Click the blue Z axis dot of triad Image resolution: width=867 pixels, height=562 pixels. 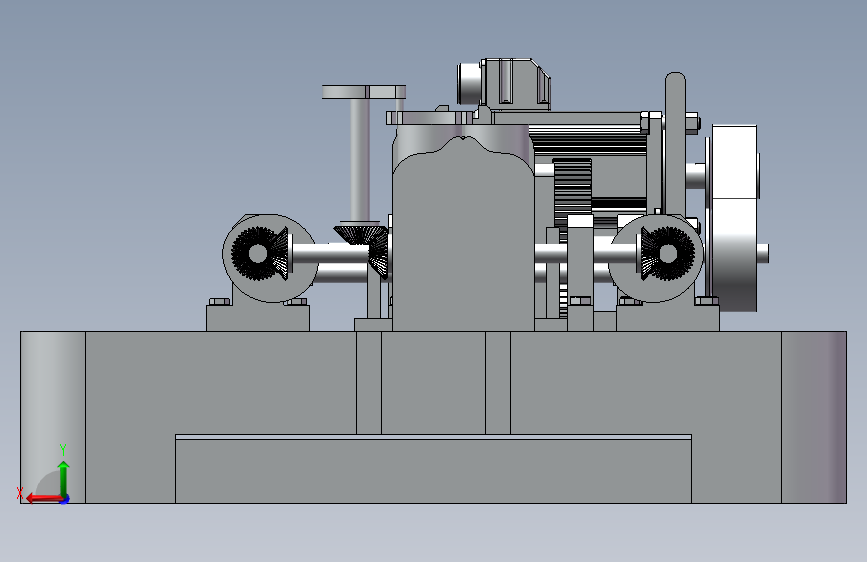tap(65, 500)
